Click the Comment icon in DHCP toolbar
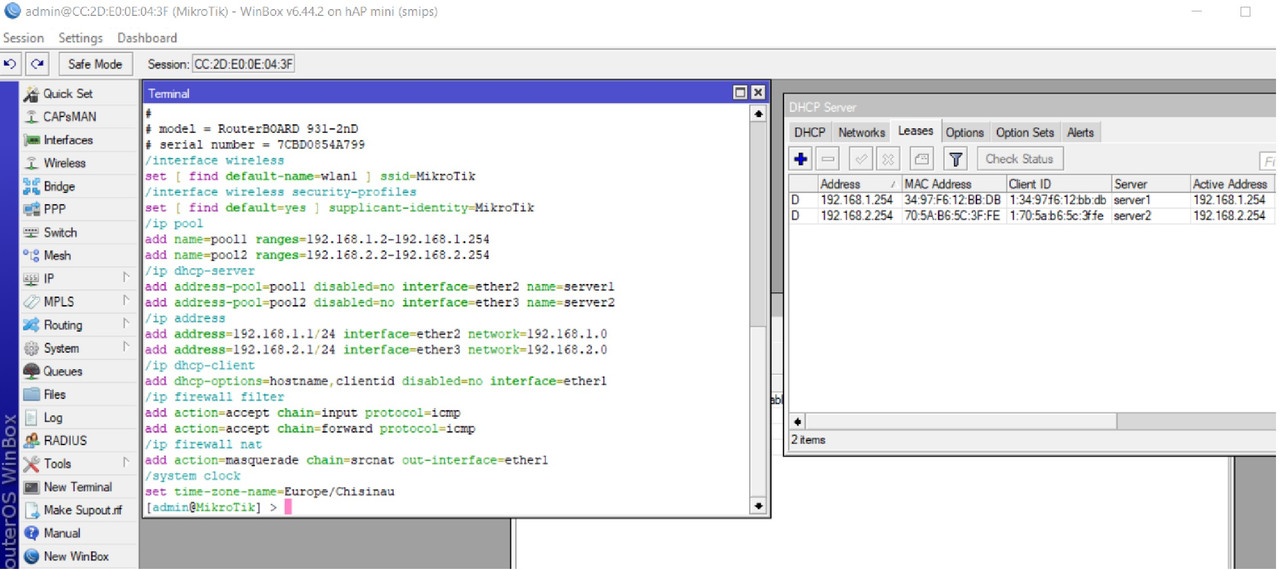Viewport: 1280px width, 570px height. (x=921, y=159)
